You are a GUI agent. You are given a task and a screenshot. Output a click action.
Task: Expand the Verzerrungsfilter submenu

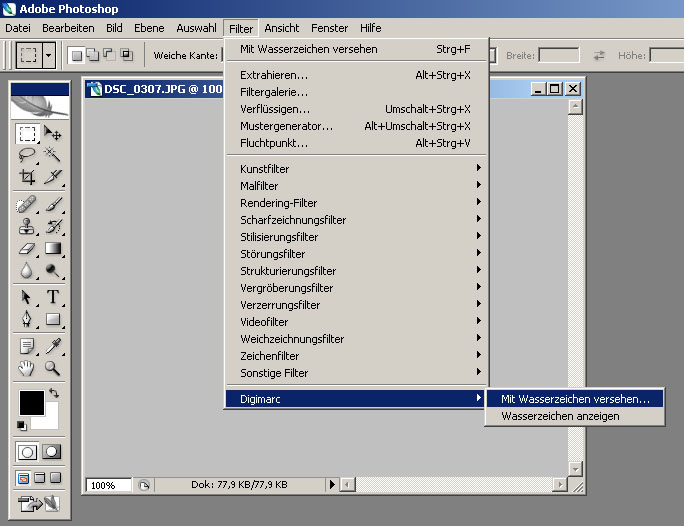point(356,304)
